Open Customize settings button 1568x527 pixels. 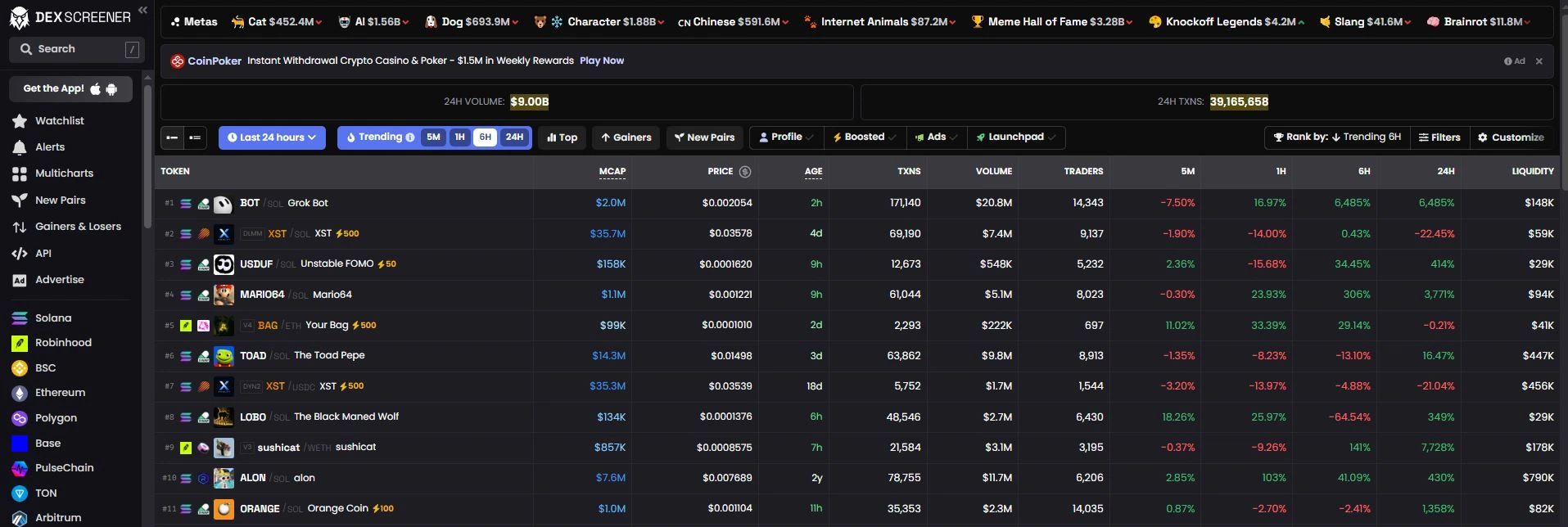tap(1511, 137)
